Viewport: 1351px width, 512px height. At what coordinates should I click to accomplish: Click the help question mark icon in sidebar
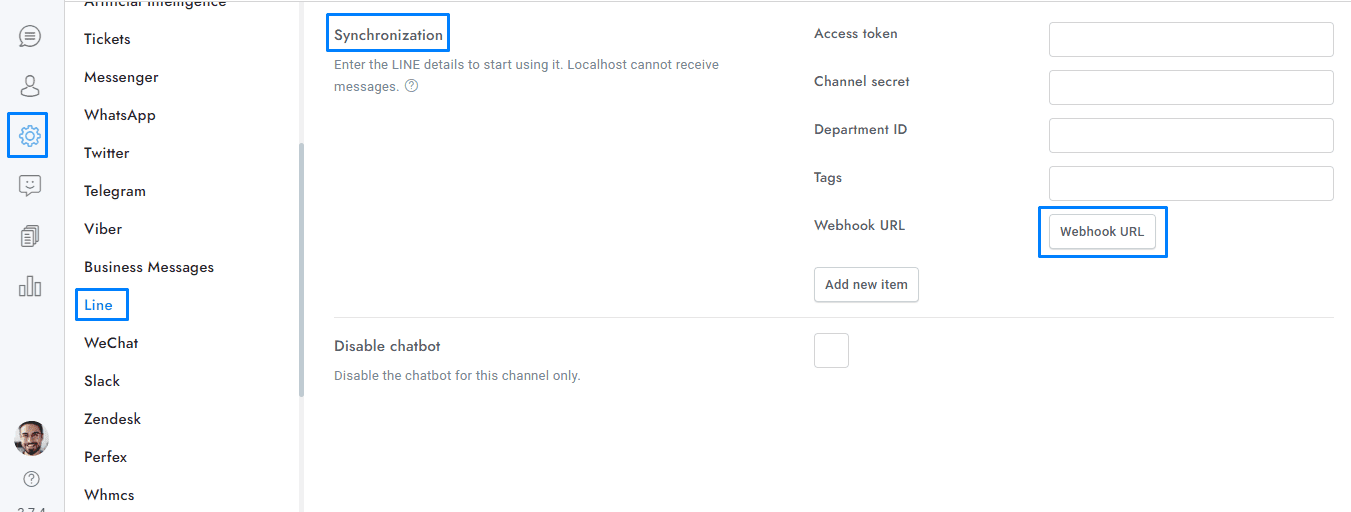click(31, 479)
